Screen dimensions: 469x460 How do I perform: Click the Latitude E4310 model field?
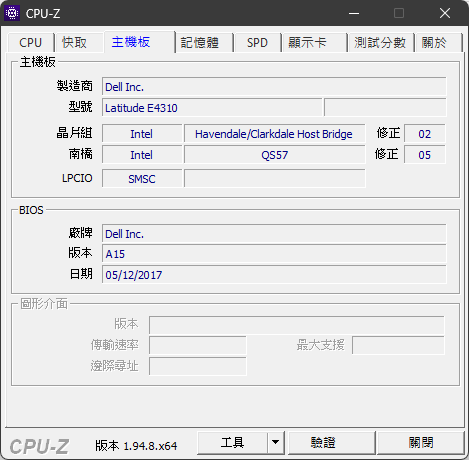tap(212, 108)
